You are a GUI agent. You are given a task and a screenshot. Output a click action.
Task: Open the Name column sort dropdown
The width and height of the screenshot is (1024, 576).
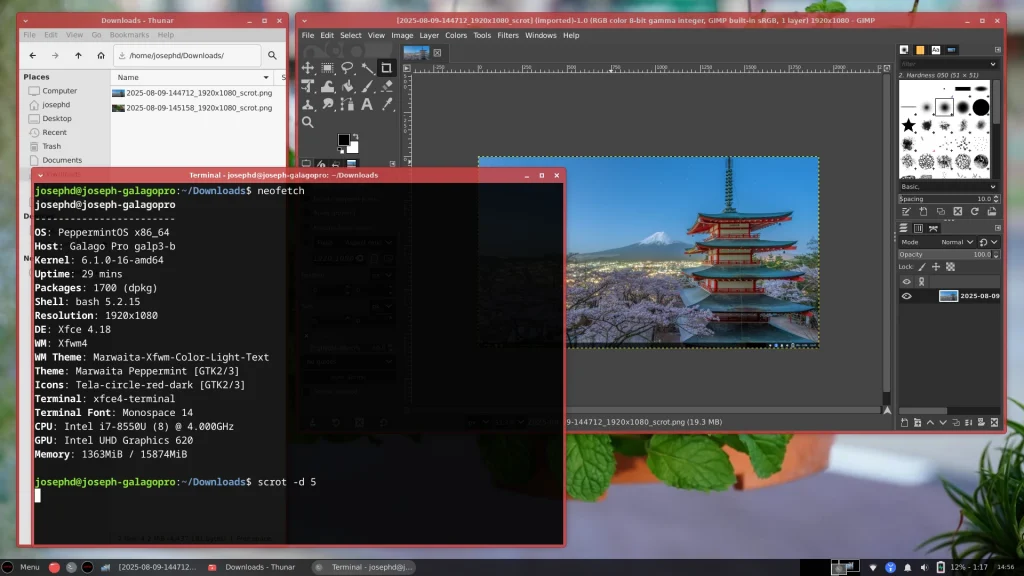pyautogui.click(x=266, y=77)
